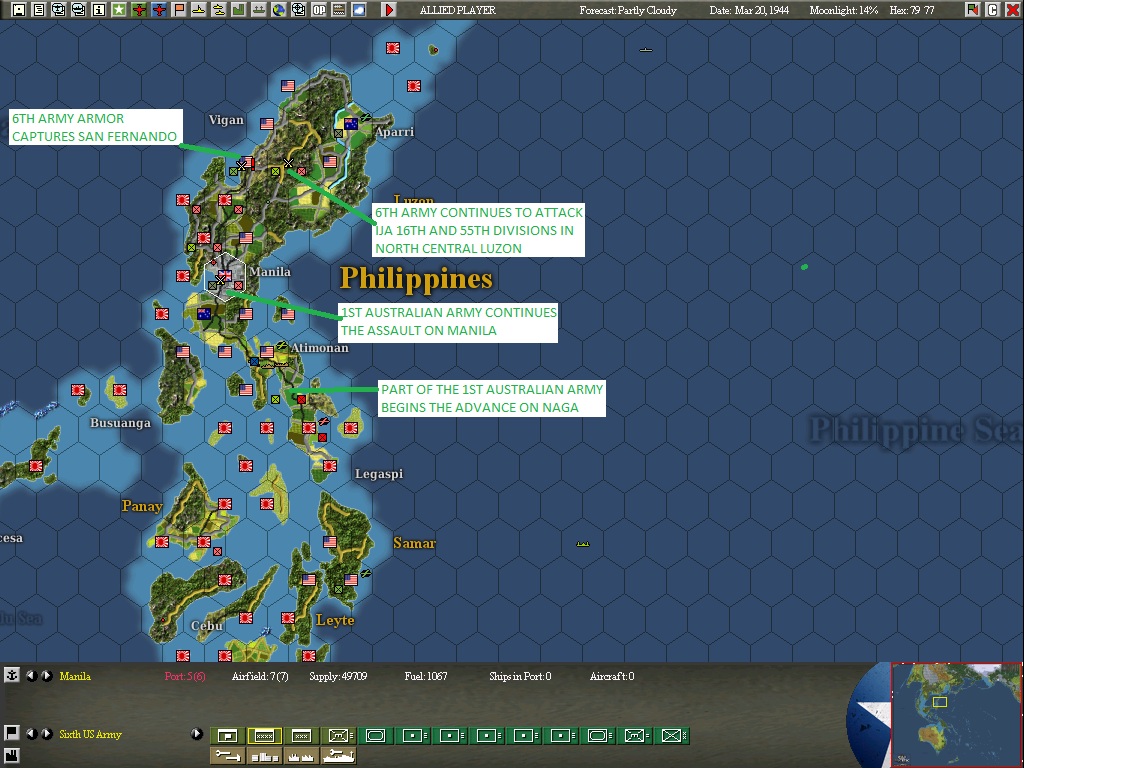This screenshot has width=1137, height=774.
Task: Click the 'Fuel: 1067' value
Action: (x=426, y=676)
